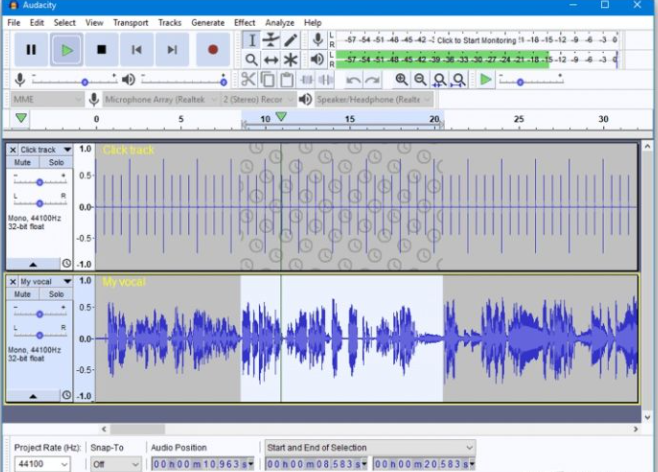Click Trim audio outside selection icon
This screenshot has height=472, width=658.
pyautogui.click(x=307, y=79)
